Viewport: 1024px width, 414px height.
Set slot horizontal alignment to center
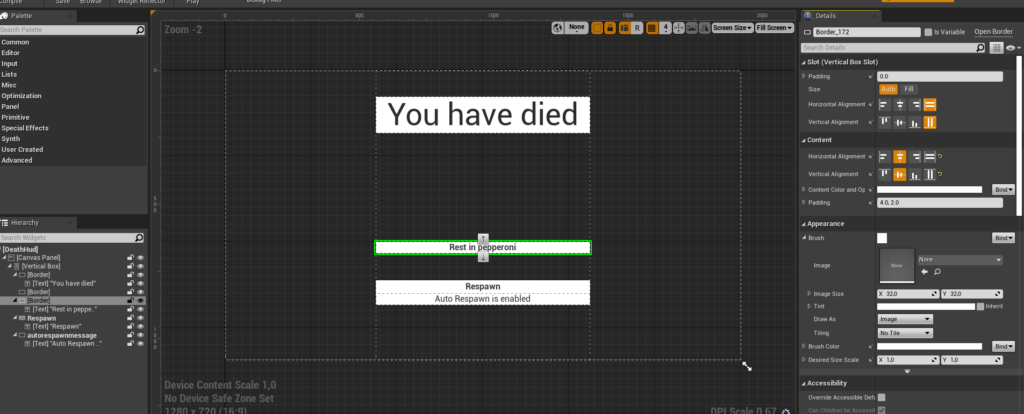[x=900, y=104]
